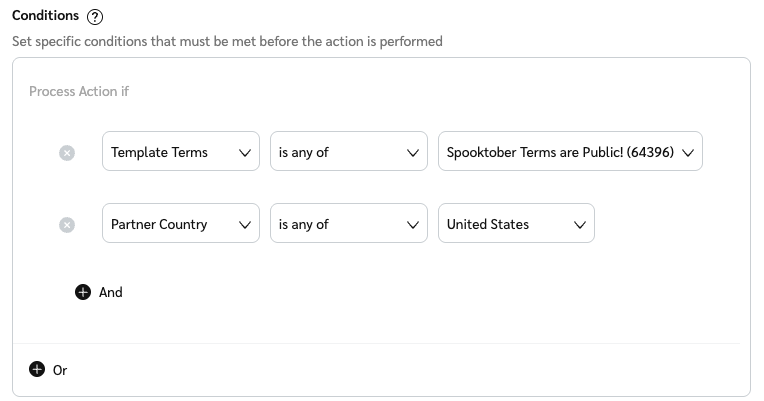
Task: Click the Conditions help question mark icon
Action: click(x=95, y=17)
